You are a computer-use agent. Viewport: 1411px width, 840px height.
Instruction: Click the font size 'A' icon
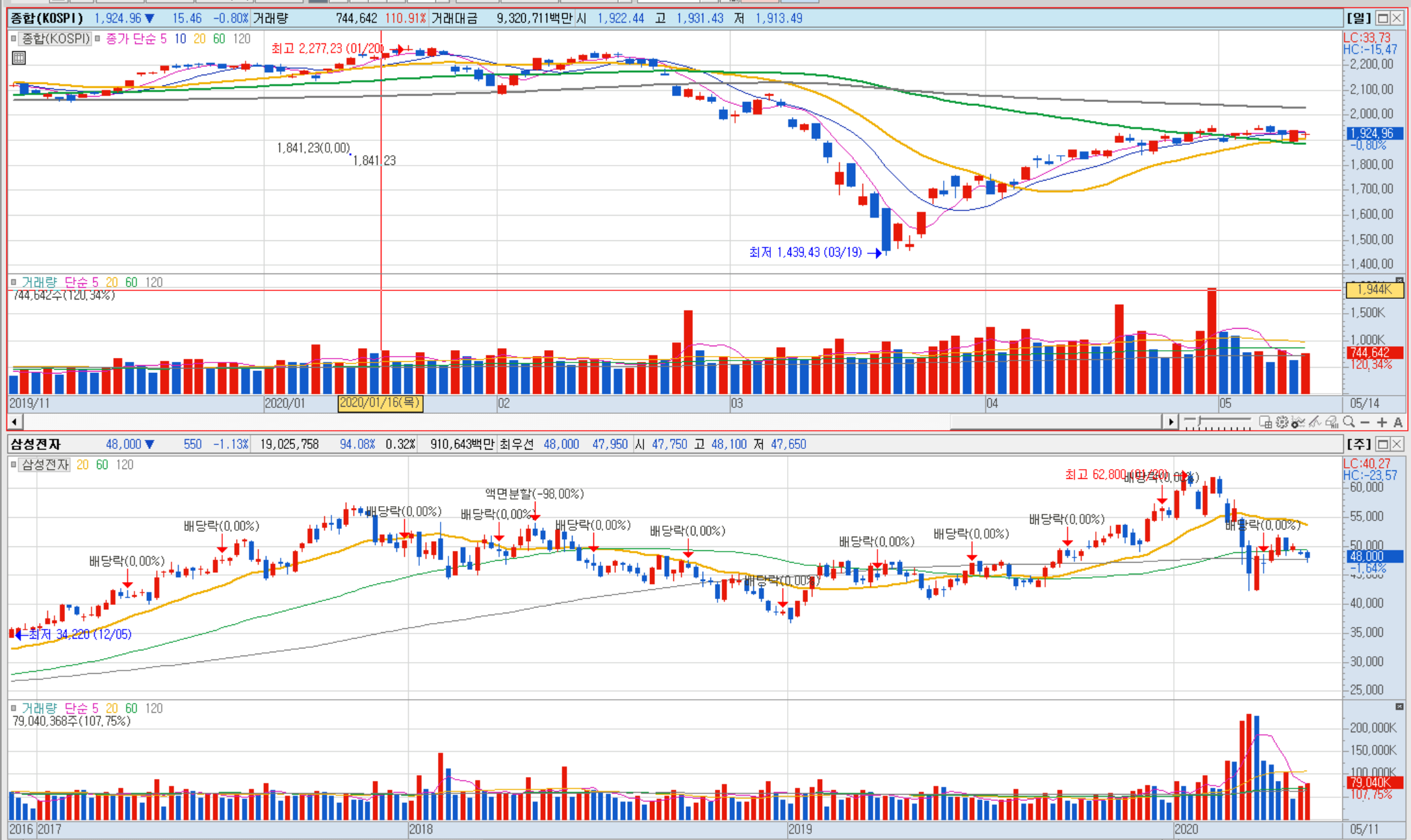(x=1398, y=422)
